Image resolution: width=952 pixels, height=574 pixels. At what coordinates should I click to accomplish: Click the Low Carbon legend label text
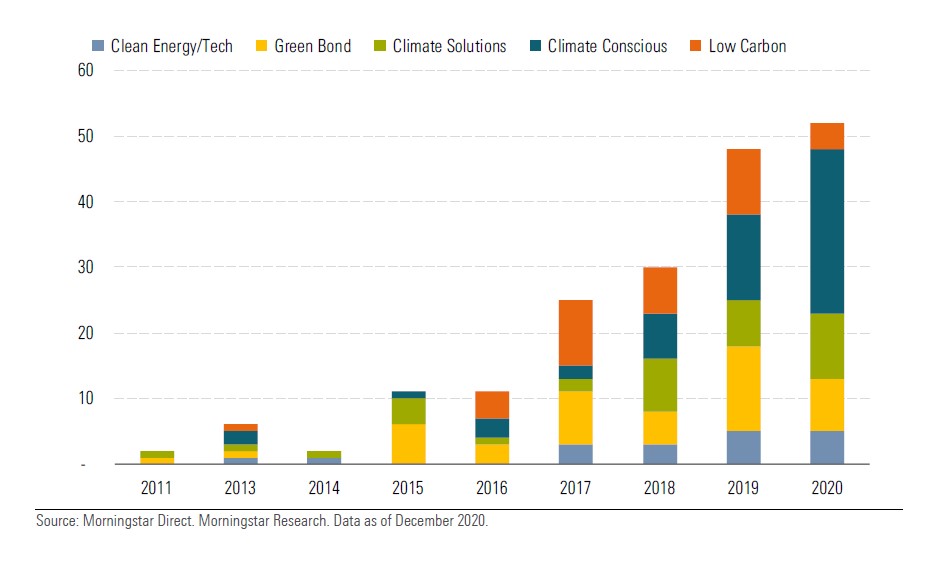point(747,46)
